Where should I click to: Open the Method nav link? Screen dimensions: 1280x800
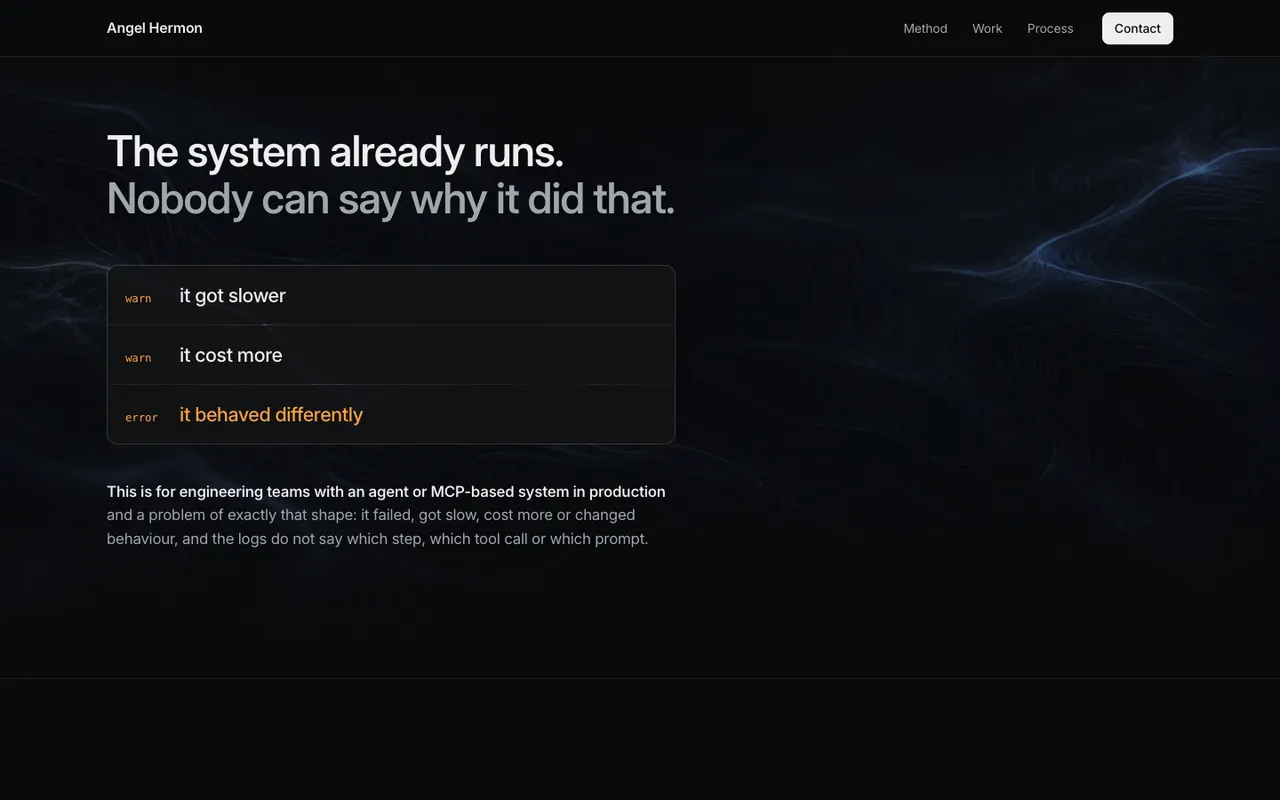[925, 28]
